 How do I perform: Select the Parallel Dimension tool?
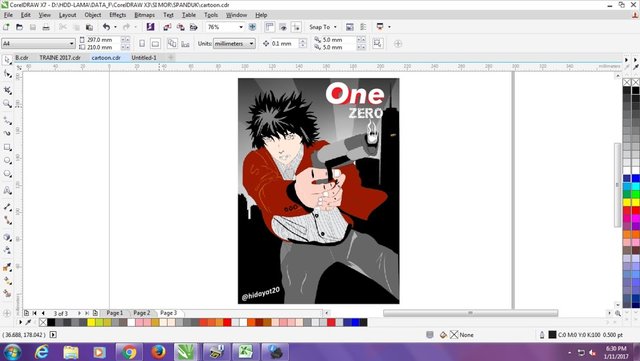(x=7, y=207)
